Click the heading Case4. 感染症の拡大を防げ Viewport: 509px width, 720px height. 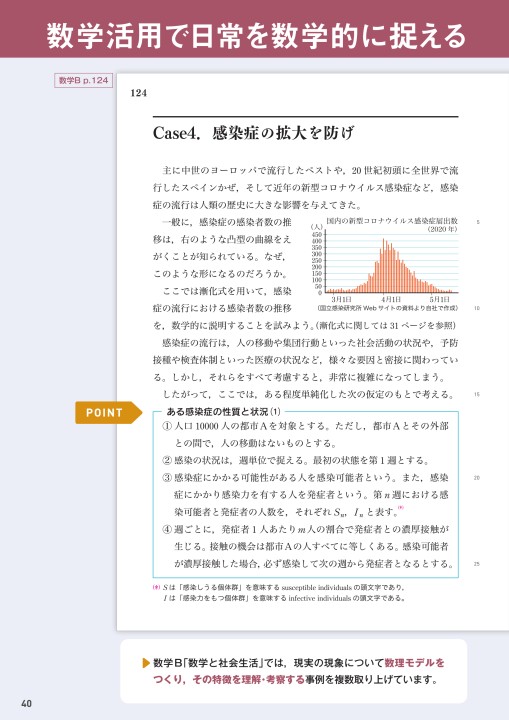pos(254,133)
